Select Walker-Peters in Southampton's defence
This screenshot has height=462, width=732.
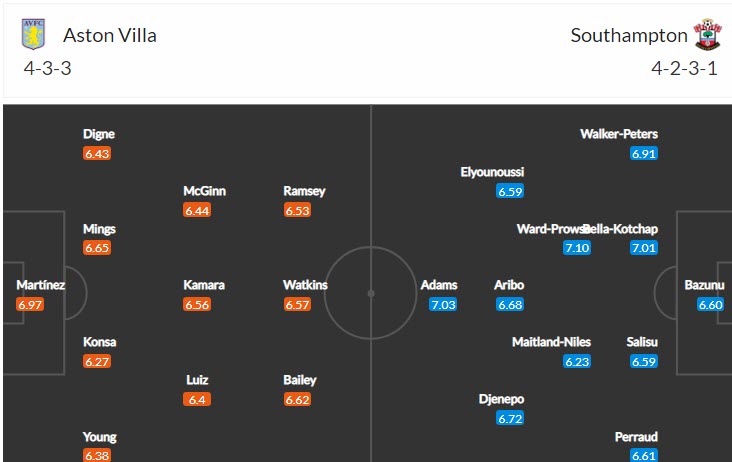pos(619,134)
